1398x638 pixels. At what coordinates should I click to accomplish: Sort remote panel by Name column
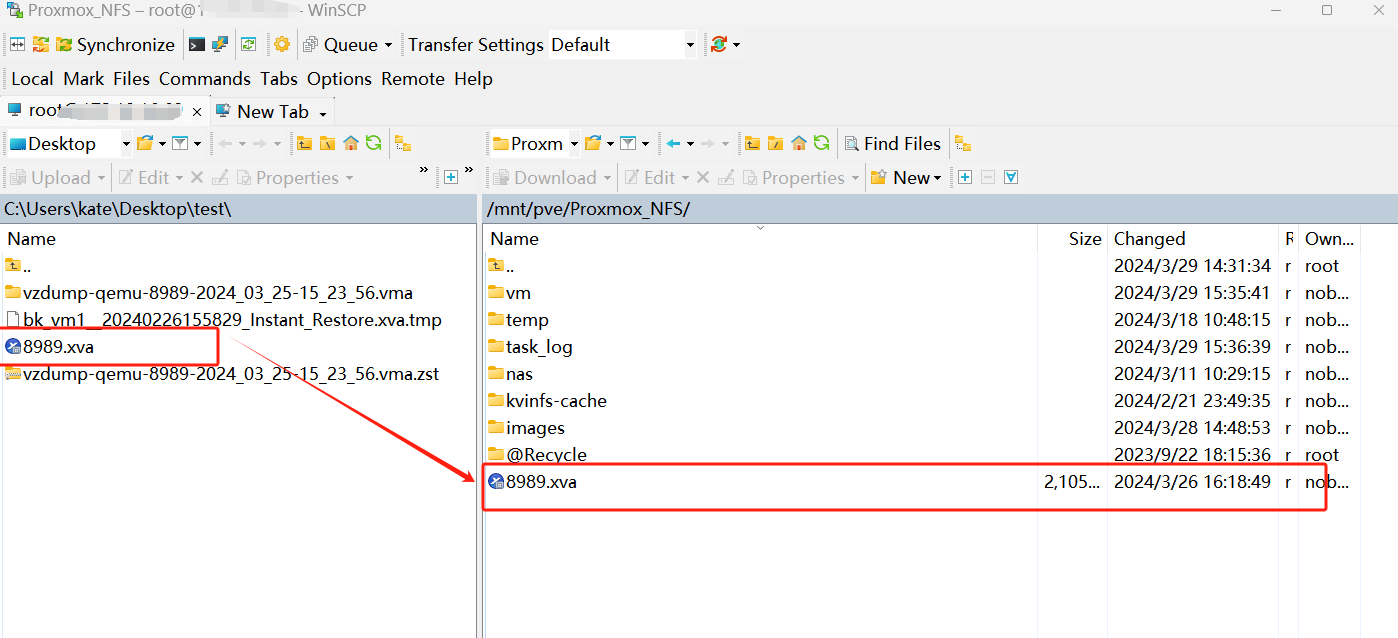pos(514,239)
